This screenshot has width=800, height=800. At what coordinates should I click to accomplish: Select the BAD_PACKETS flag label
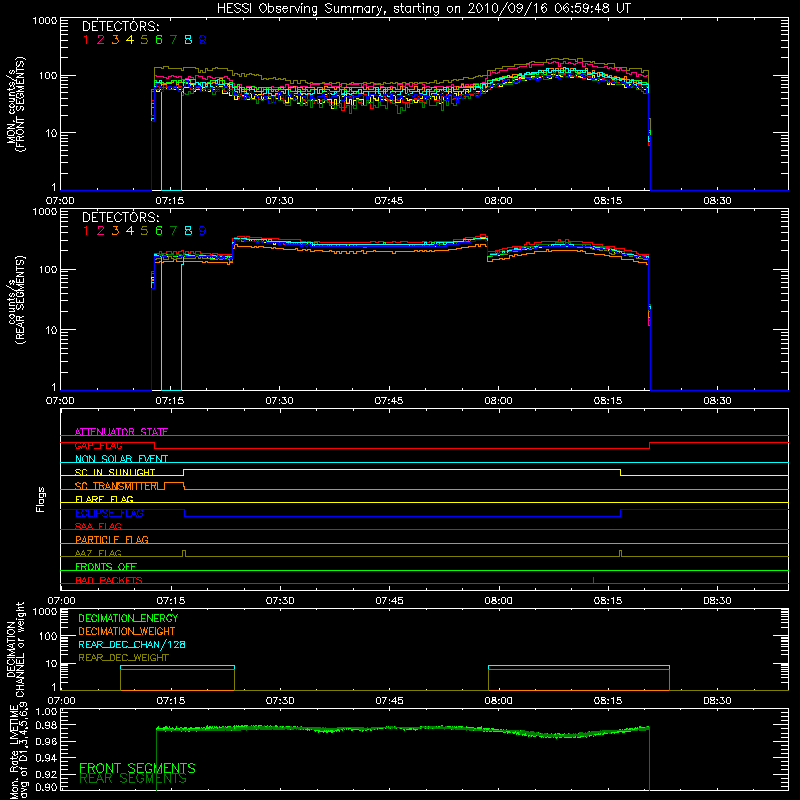pos(109,580)
